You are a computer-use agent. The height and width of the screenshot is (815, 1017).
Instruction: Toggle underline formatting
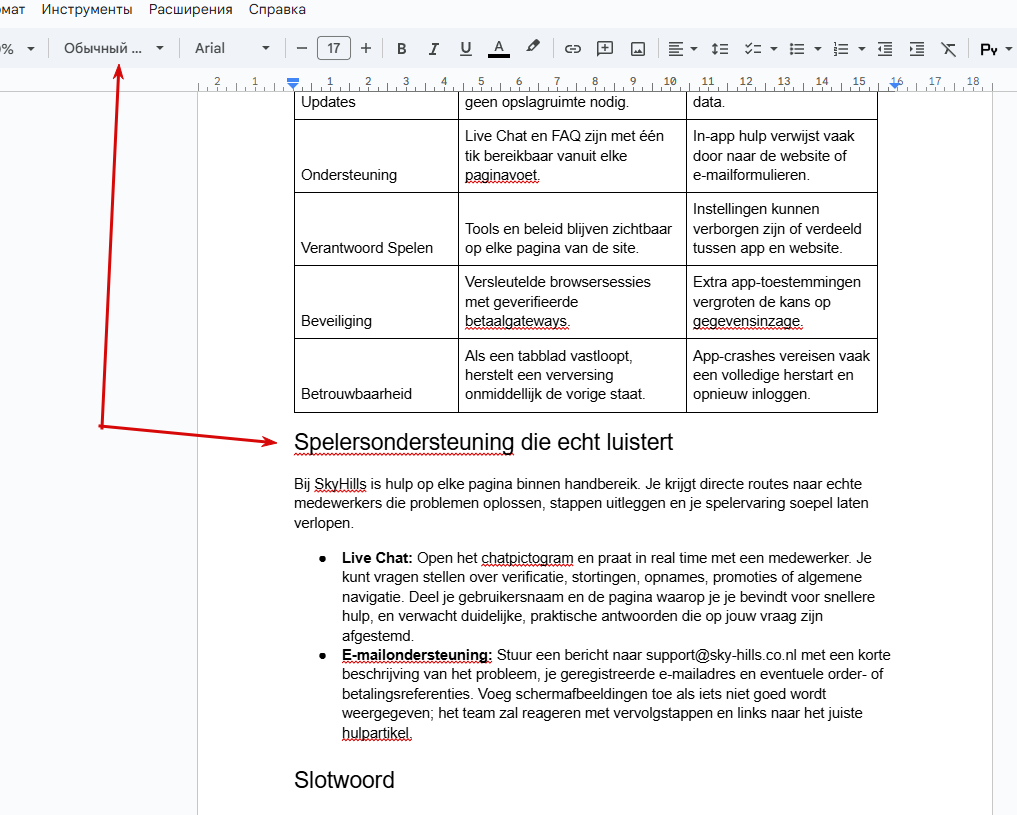[466, 49]
